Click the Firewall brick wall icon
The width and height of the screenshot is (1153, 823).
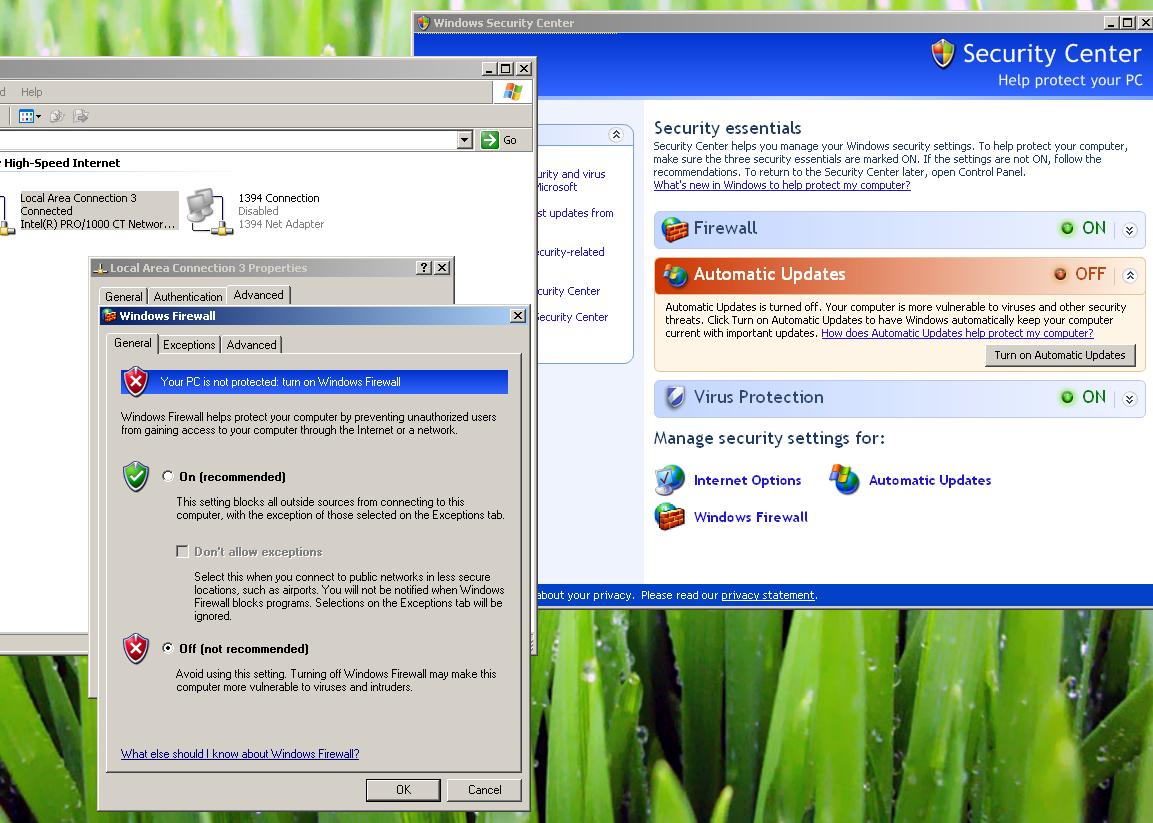[675, 229]
